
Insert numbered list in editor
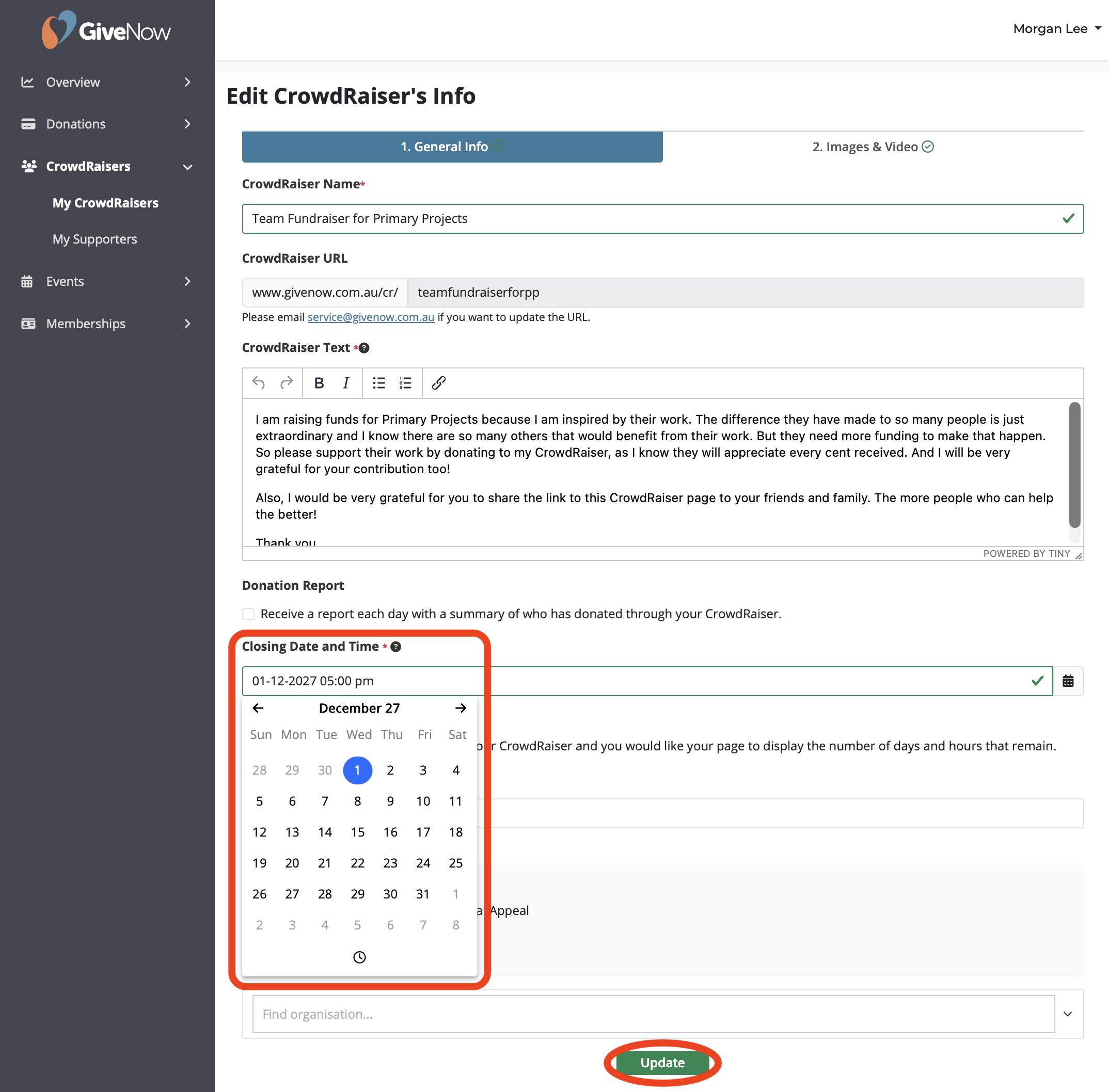[x=406, y=383]
